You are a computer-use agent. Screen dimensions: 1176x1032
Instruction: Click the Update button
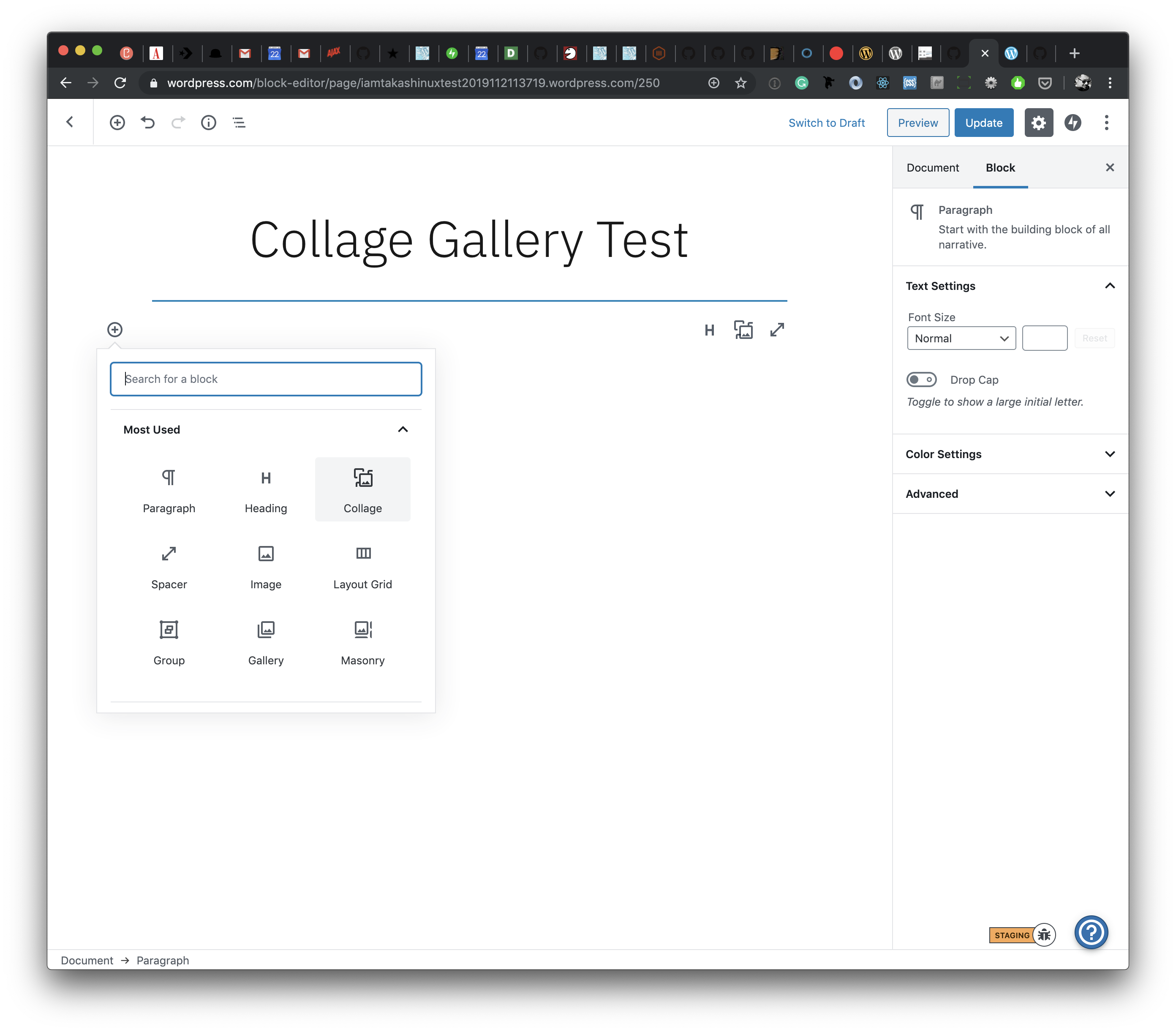tap(983, 123)
